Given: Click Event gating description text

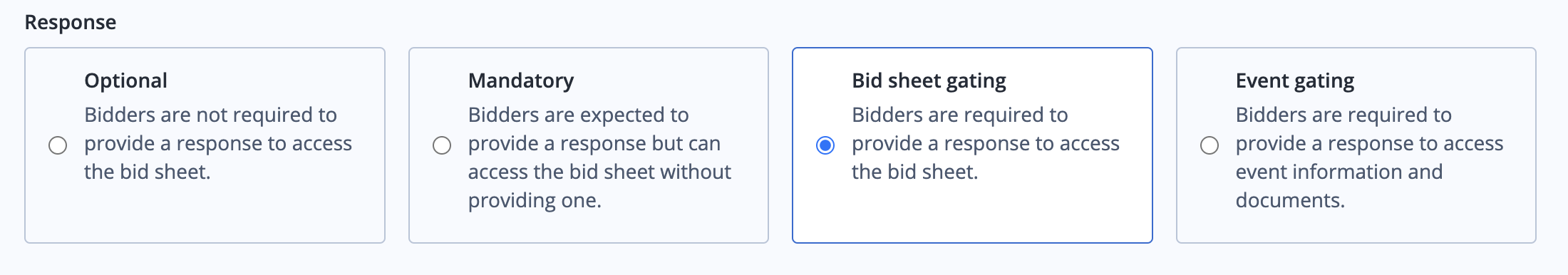Looking at the screenshot, I should tap(1369, 157).
